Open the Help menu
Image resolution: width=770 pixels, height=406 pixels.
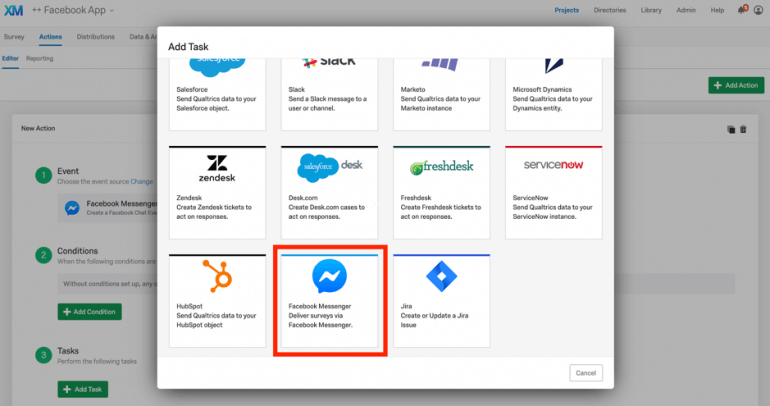coord(717,10)
